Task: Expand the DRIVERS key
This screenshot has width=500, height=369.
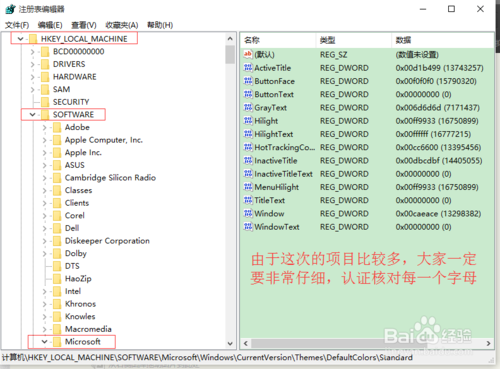Action: [x=32, y=64]
